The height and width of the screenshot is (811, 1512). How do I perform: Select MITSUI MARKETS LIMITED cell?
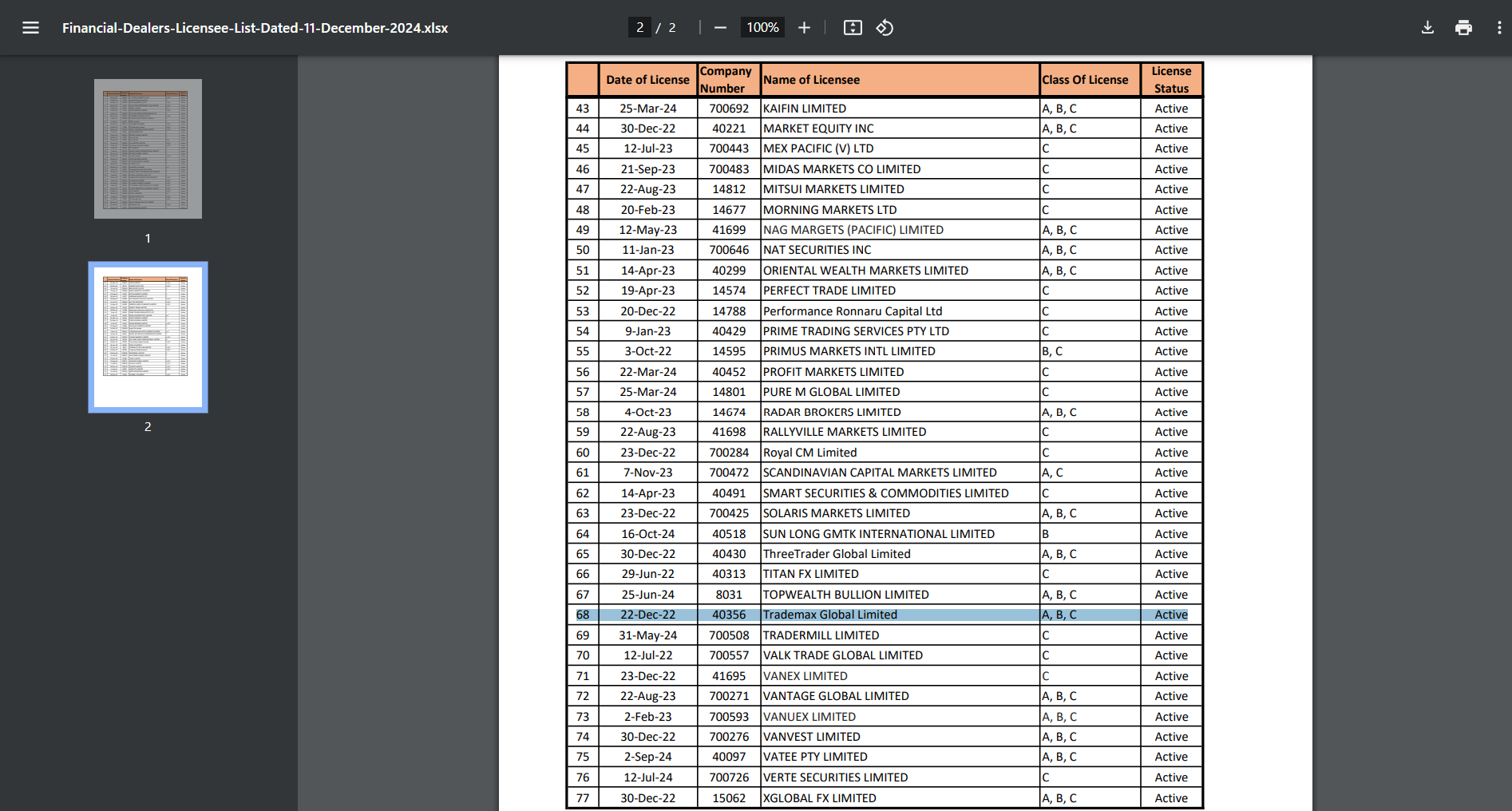click(900, 189)
